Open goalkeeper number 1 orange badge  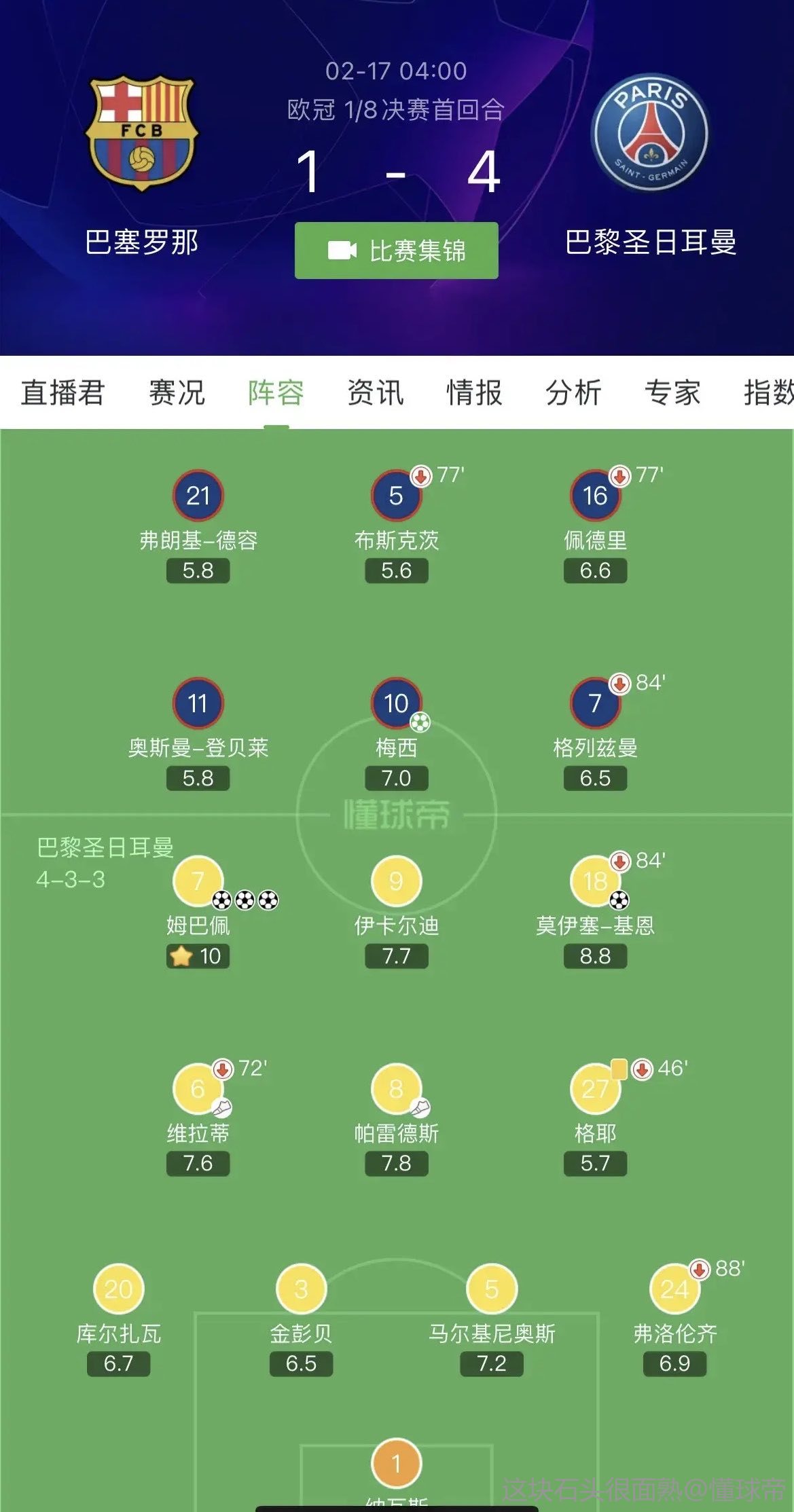pyautogui.click(x=396, y=1462)
